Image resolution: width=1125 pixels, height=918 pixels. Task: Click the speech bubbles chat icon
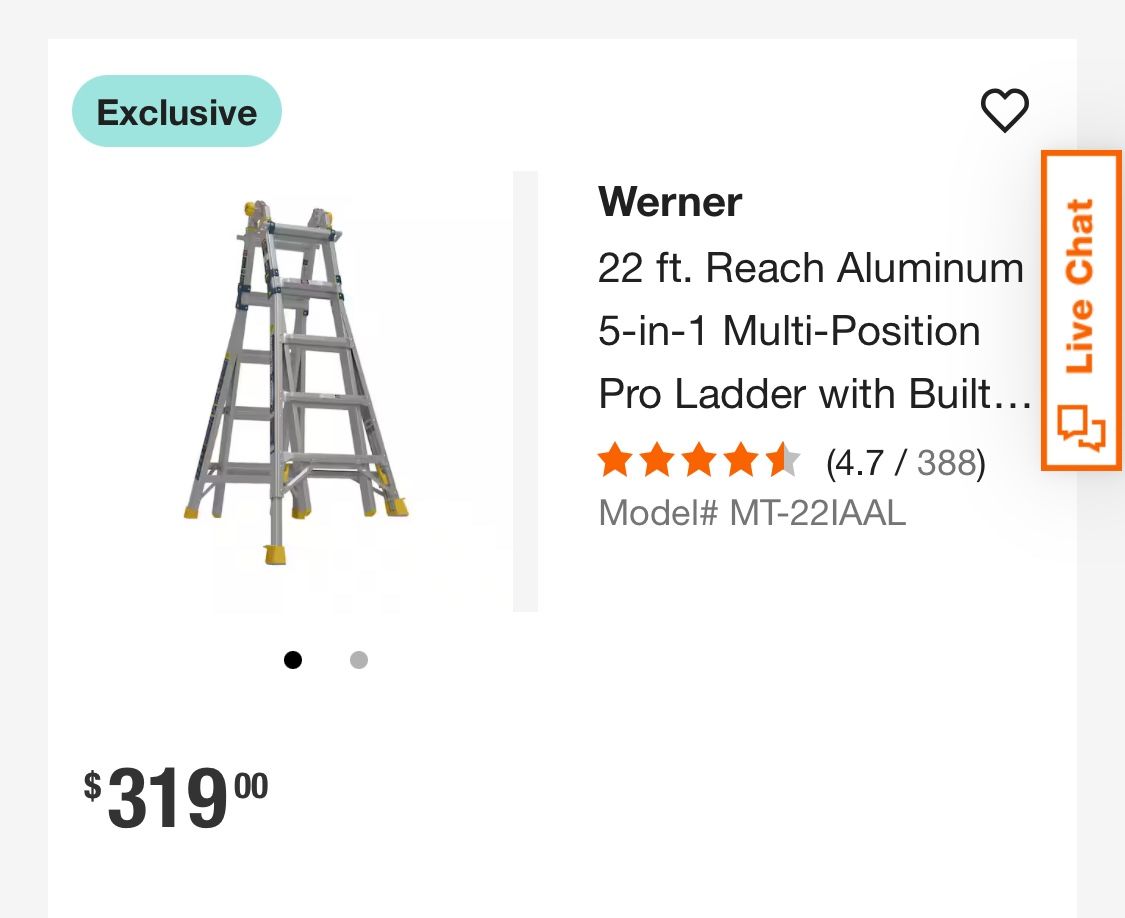(x=1082, y=429)
